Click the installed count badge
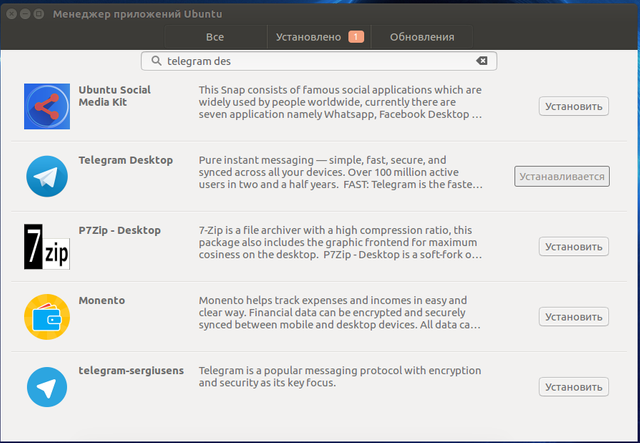This screenshot has width=640, height=443. (x=356, y=37)
